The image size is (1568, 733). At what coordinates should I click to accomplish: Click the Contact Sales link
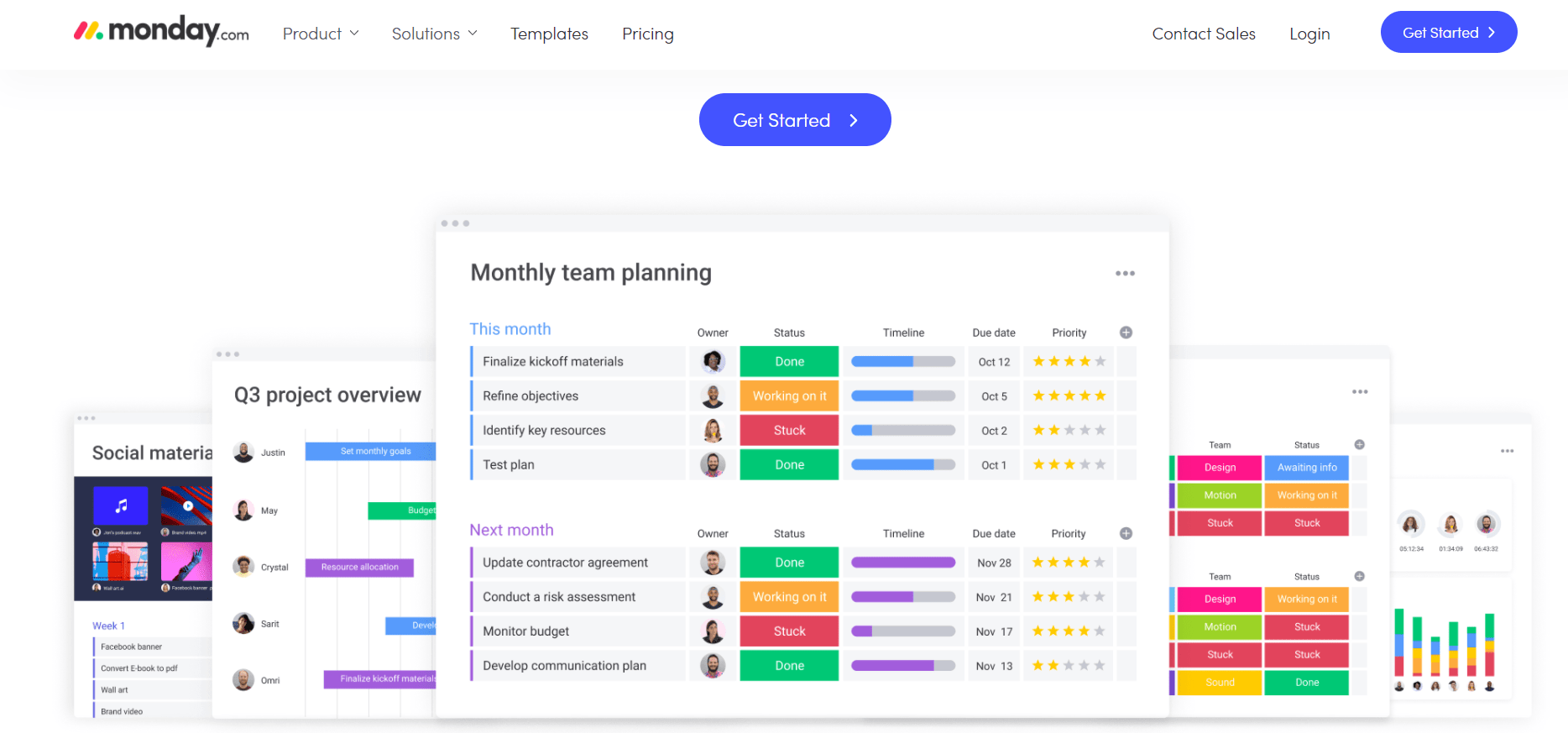click(1204, 34)
